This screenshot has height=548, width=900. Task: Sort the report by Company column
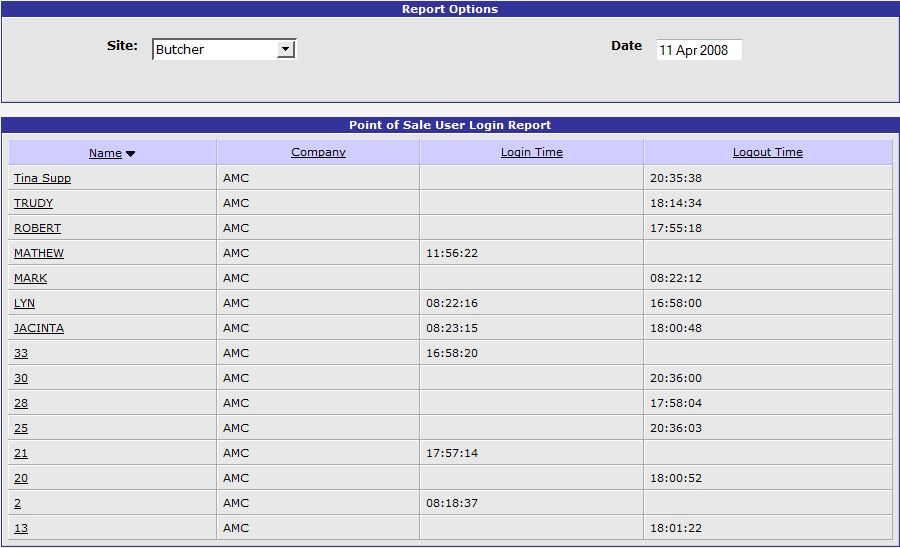click(318, 152)
